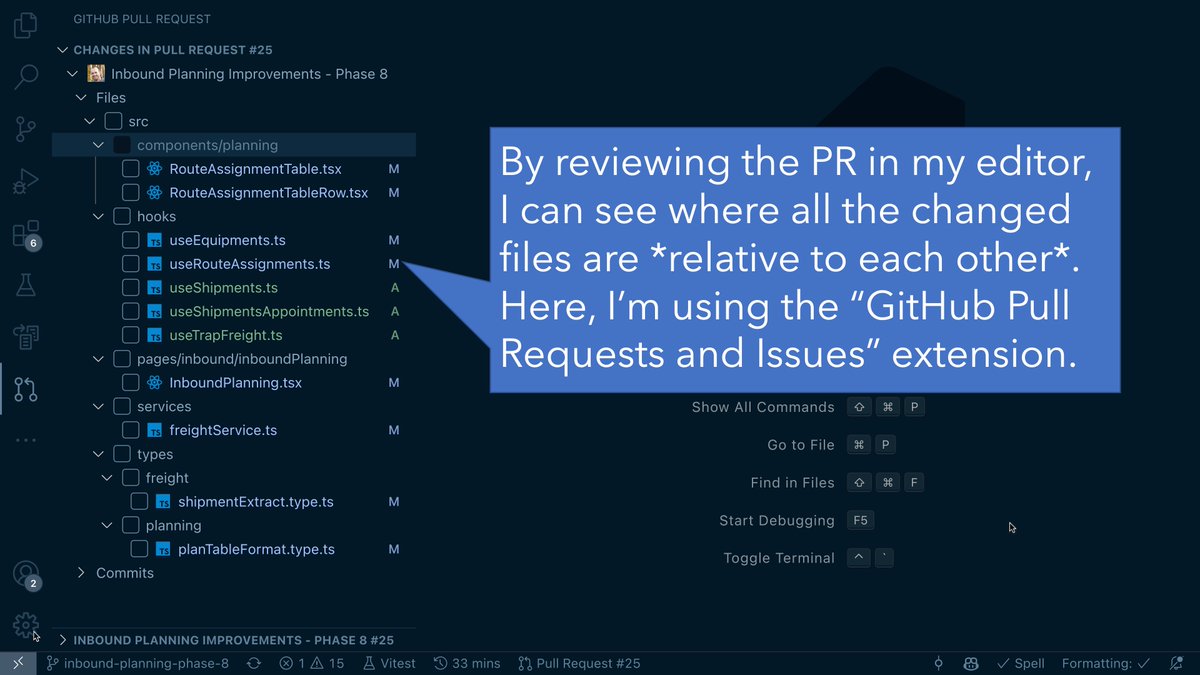This screenshot has height=675, width=1200.
Task: Click the React icon of InboundPlanning.tsx
Action: (154, 383)
